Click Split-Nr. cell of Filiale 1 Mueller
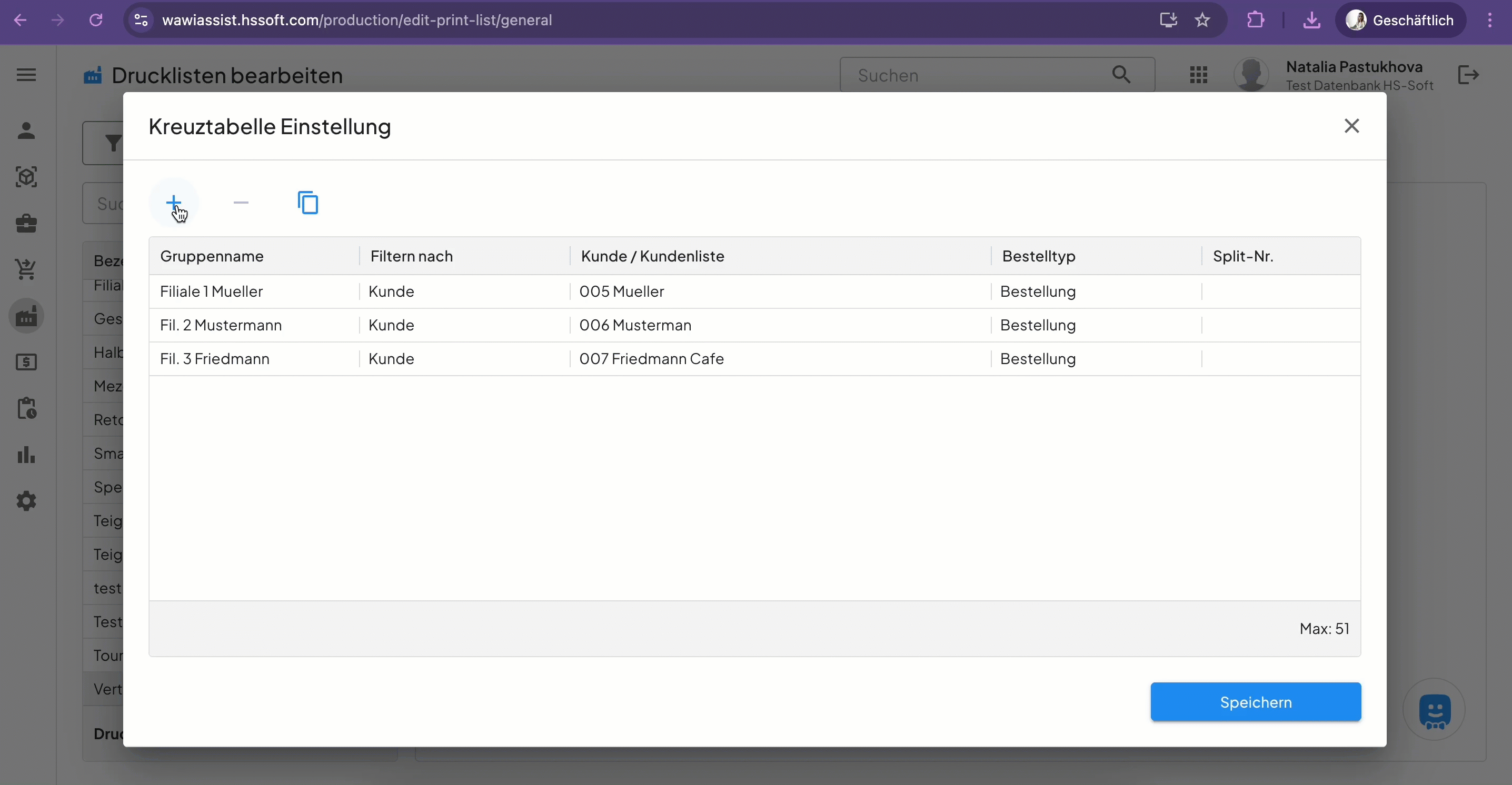This screenshot has height=785, width=1512. coord(1279,291)
